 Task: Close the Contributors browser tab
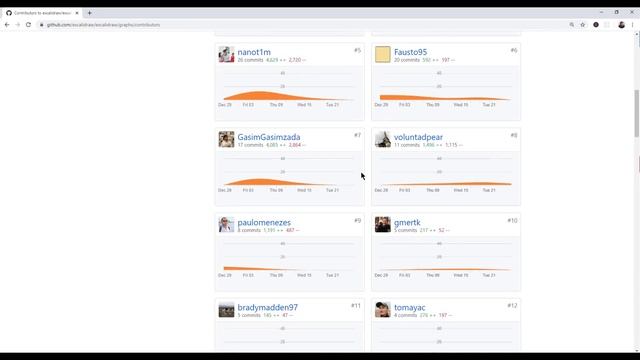coord(77,13)
